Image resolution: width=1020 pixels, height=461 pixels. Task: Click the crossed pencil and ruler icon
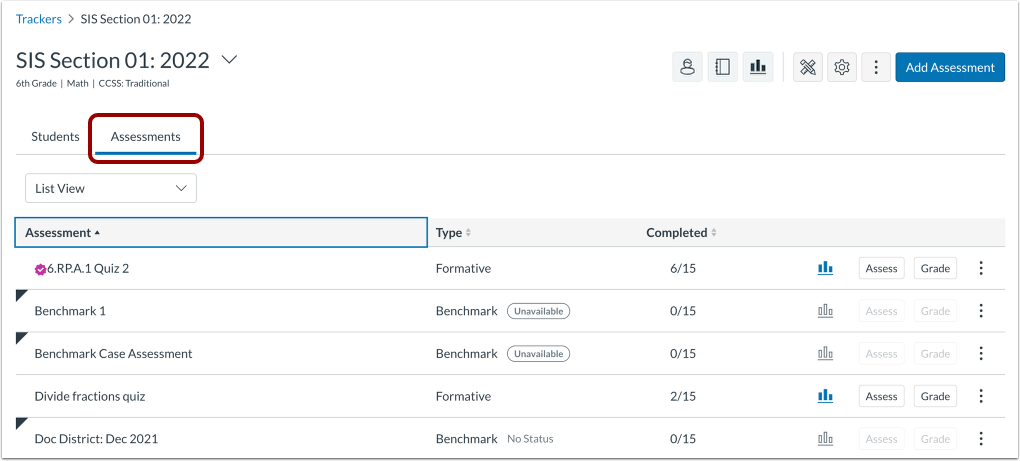(x=807, y=67)
